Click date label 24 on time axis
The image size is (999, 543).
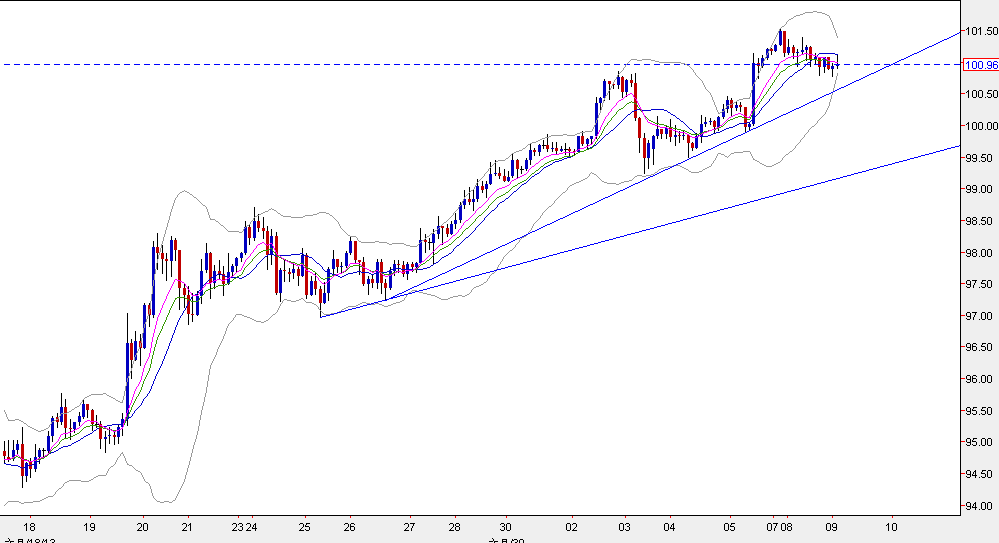pyautogui.click(x=251, y=527)
